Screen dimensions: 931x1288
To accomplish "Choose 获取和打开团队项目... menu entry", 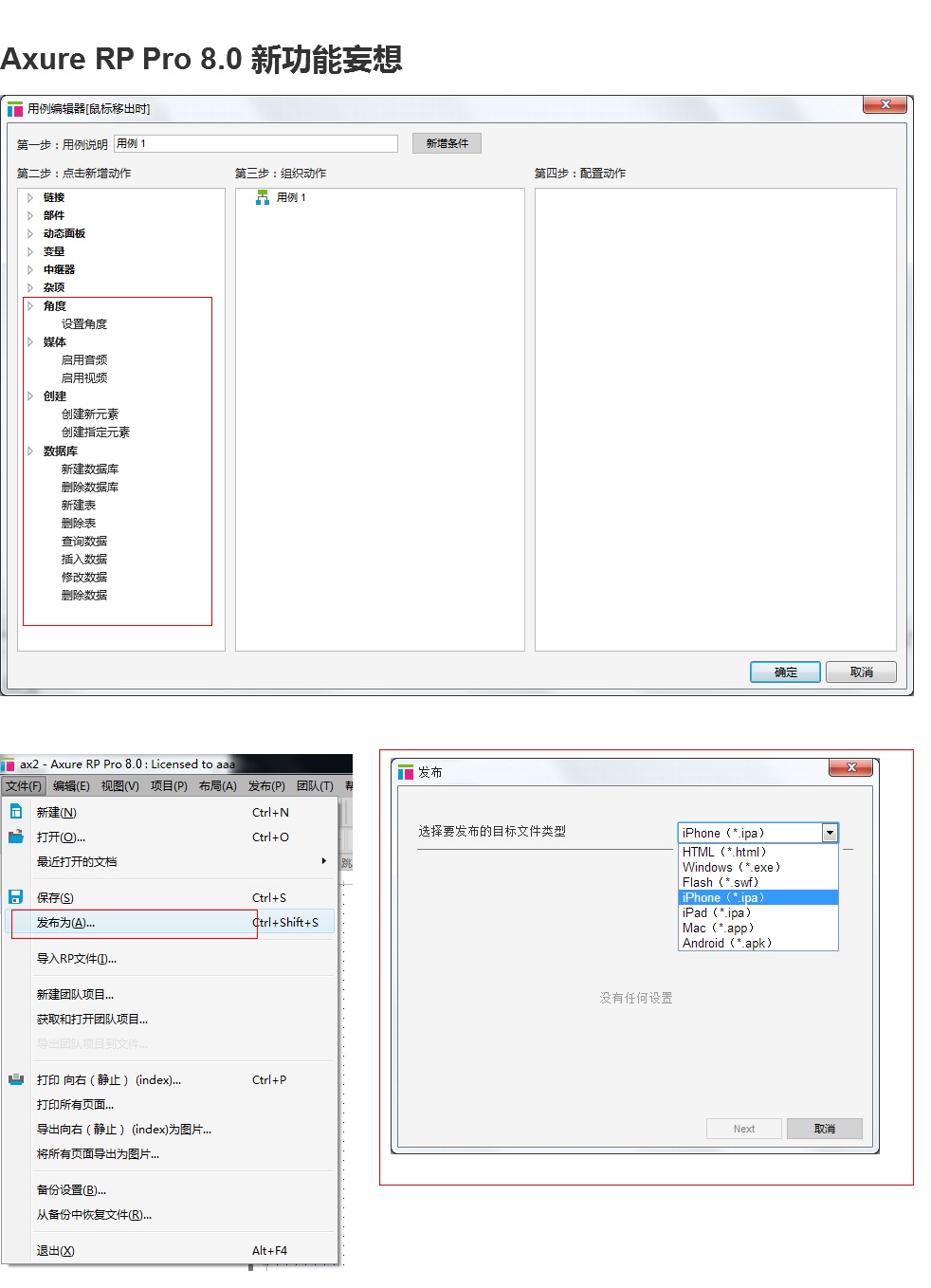I will 171,1019.
